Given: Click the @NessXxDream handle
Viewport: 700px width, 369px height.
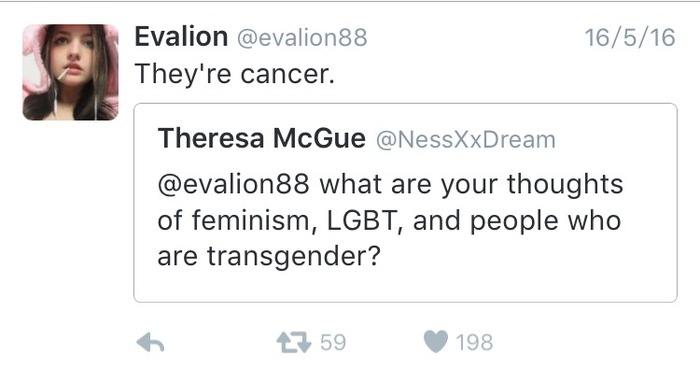Looking at the screenshot, I should click(x=466, y=140).
